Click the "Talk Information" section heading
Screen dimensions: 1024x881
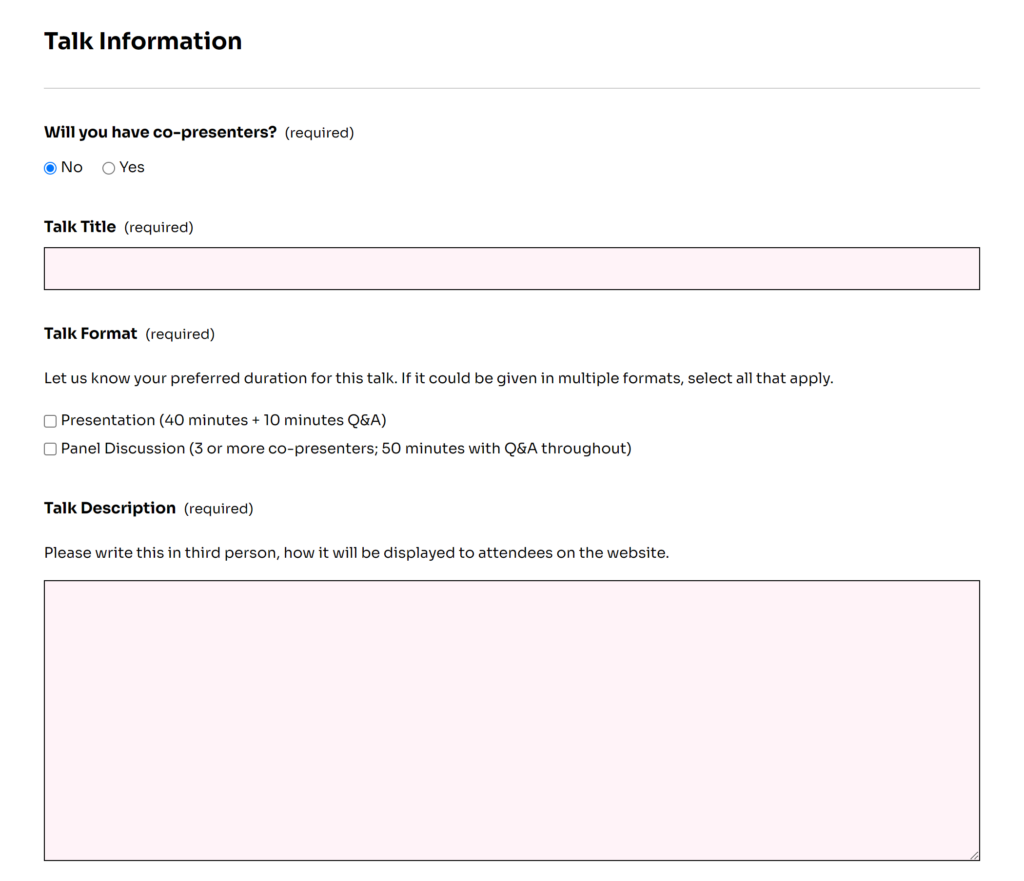pyautogui.click(x=143, y=41)
